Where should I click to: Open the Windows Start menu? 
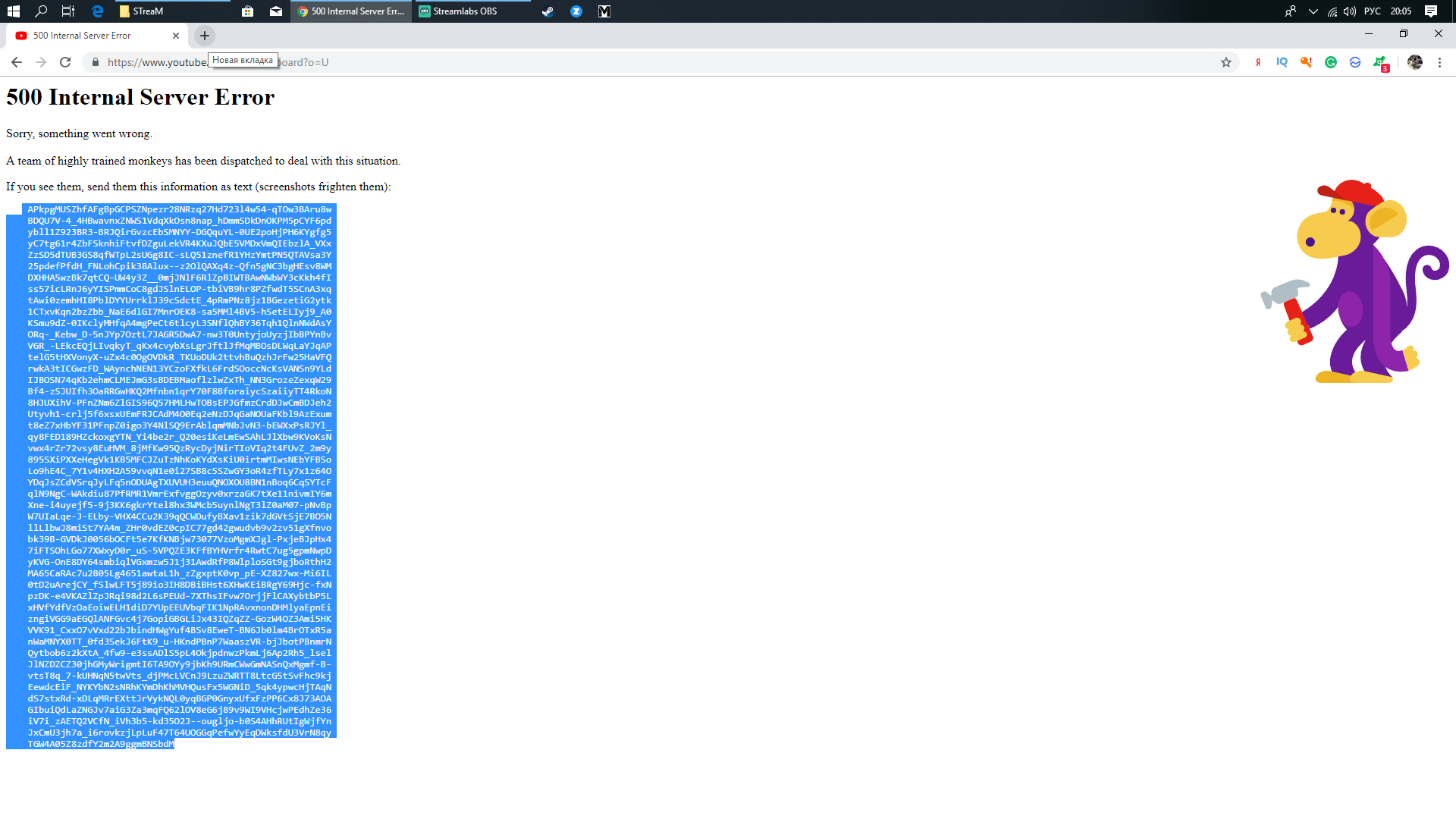pyautogui.click(x=13, y=11)
